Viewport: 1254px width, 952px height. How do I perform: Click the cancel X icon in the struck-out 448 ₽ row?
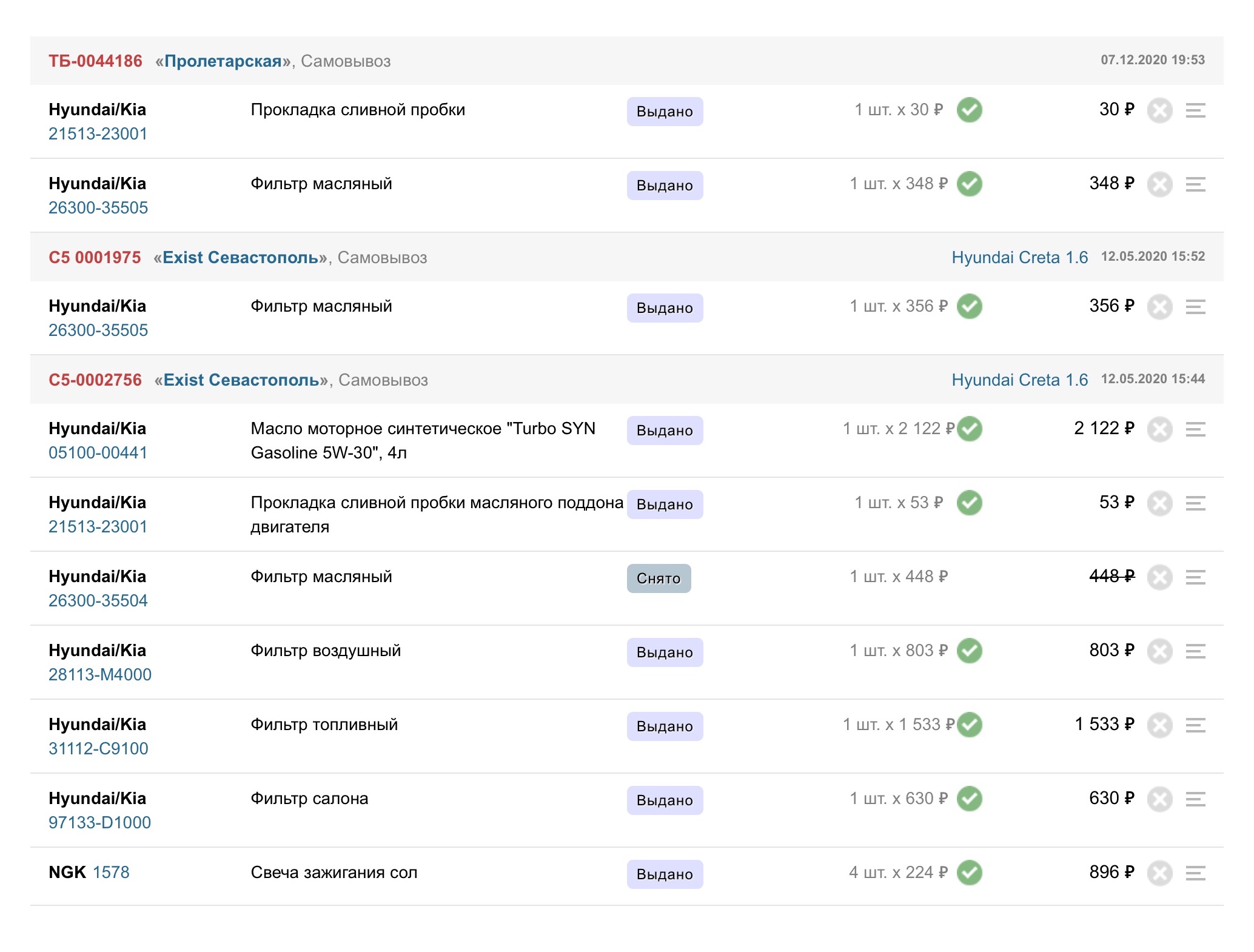click(1159, 577)
